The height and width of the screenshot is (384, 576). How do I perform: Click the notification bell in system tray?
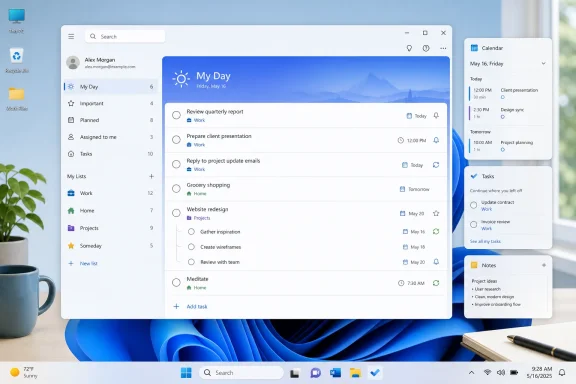[562, 373]
